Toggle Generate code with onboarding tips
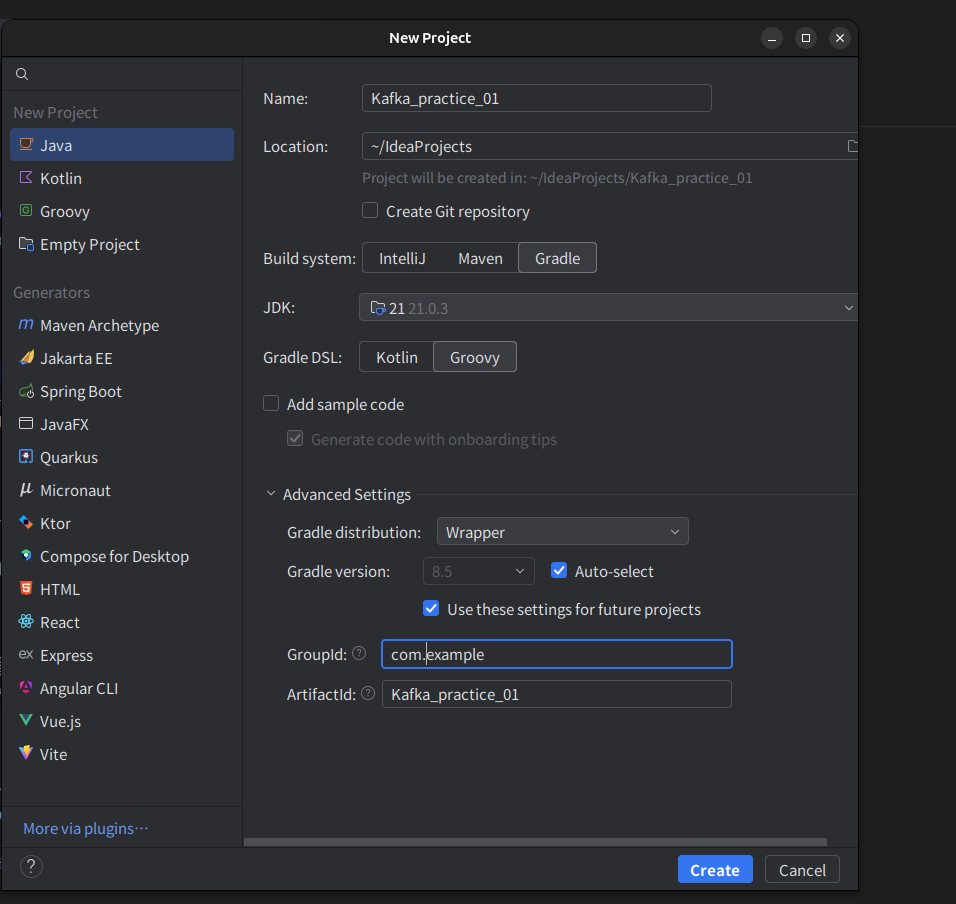 point(295,439)
